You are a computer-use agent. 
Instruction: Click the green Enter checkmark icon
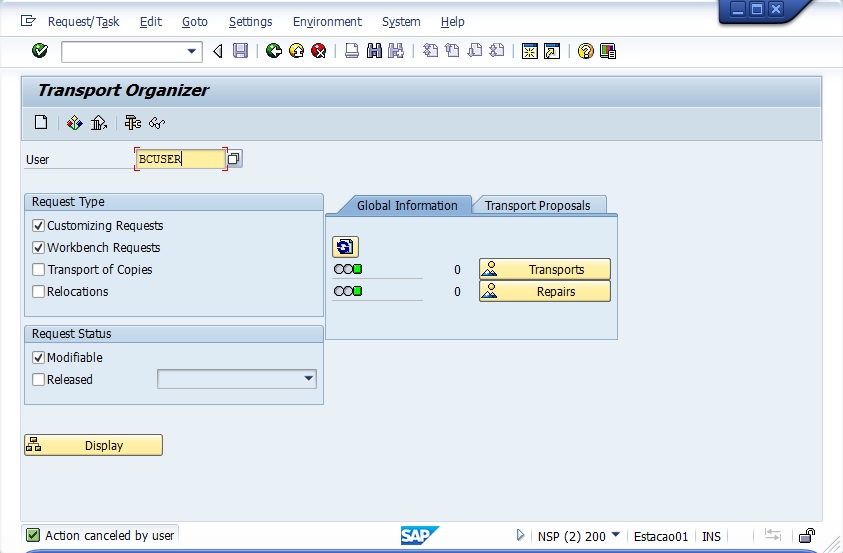tap(40, 51)
